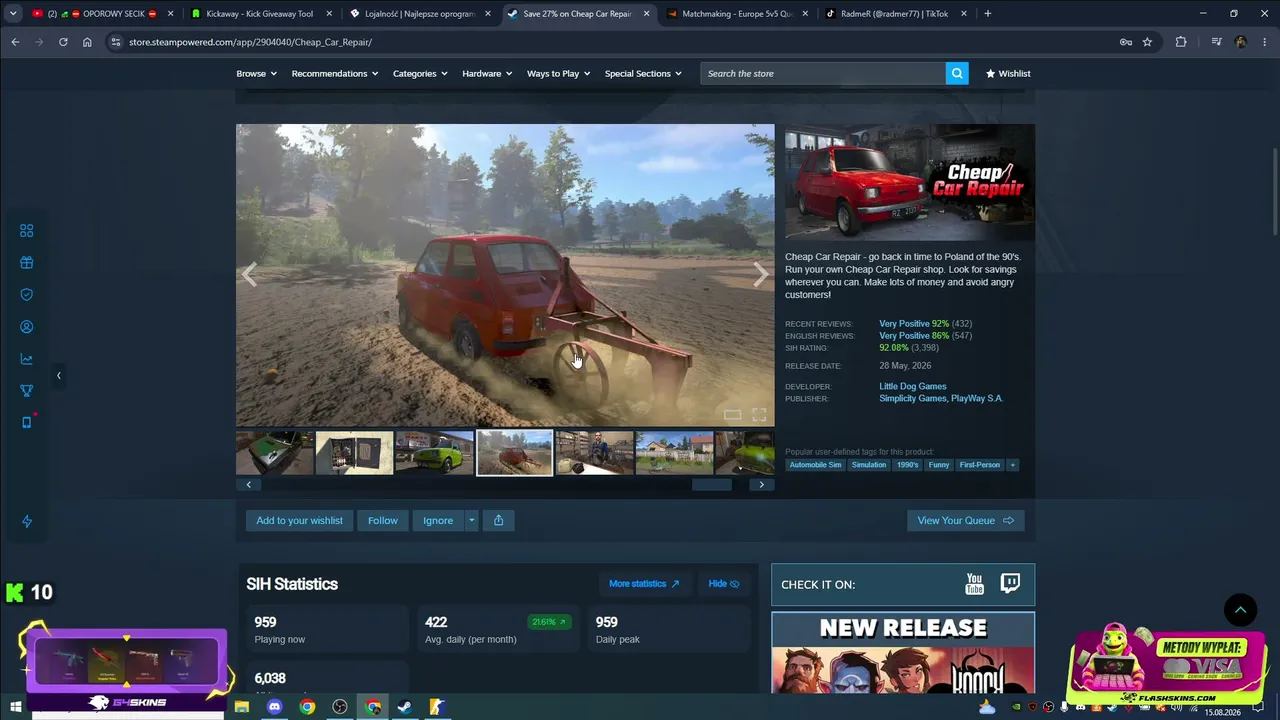Click the Windows Start button
The width and height of the screenshot is (1280, 720).
(15, 707)
